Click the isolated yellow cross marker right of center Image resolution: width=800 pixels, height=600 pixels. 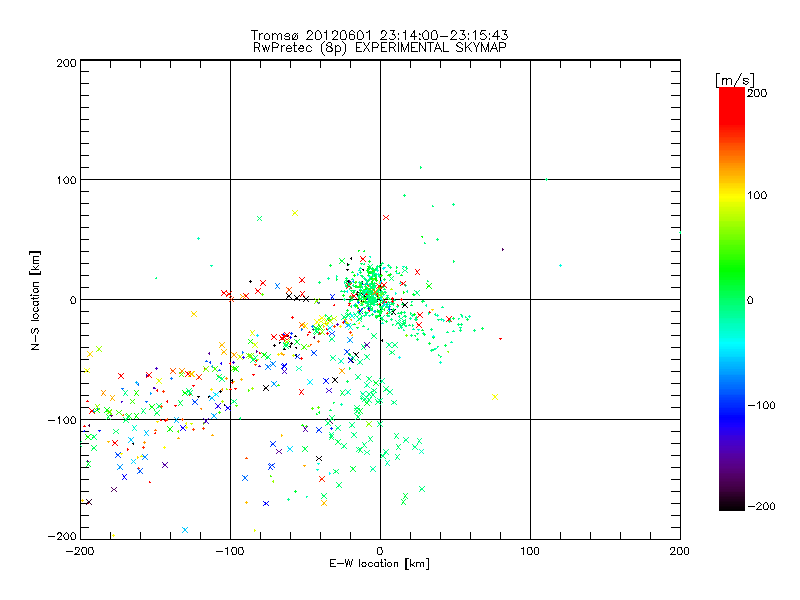tap(495, 397)
